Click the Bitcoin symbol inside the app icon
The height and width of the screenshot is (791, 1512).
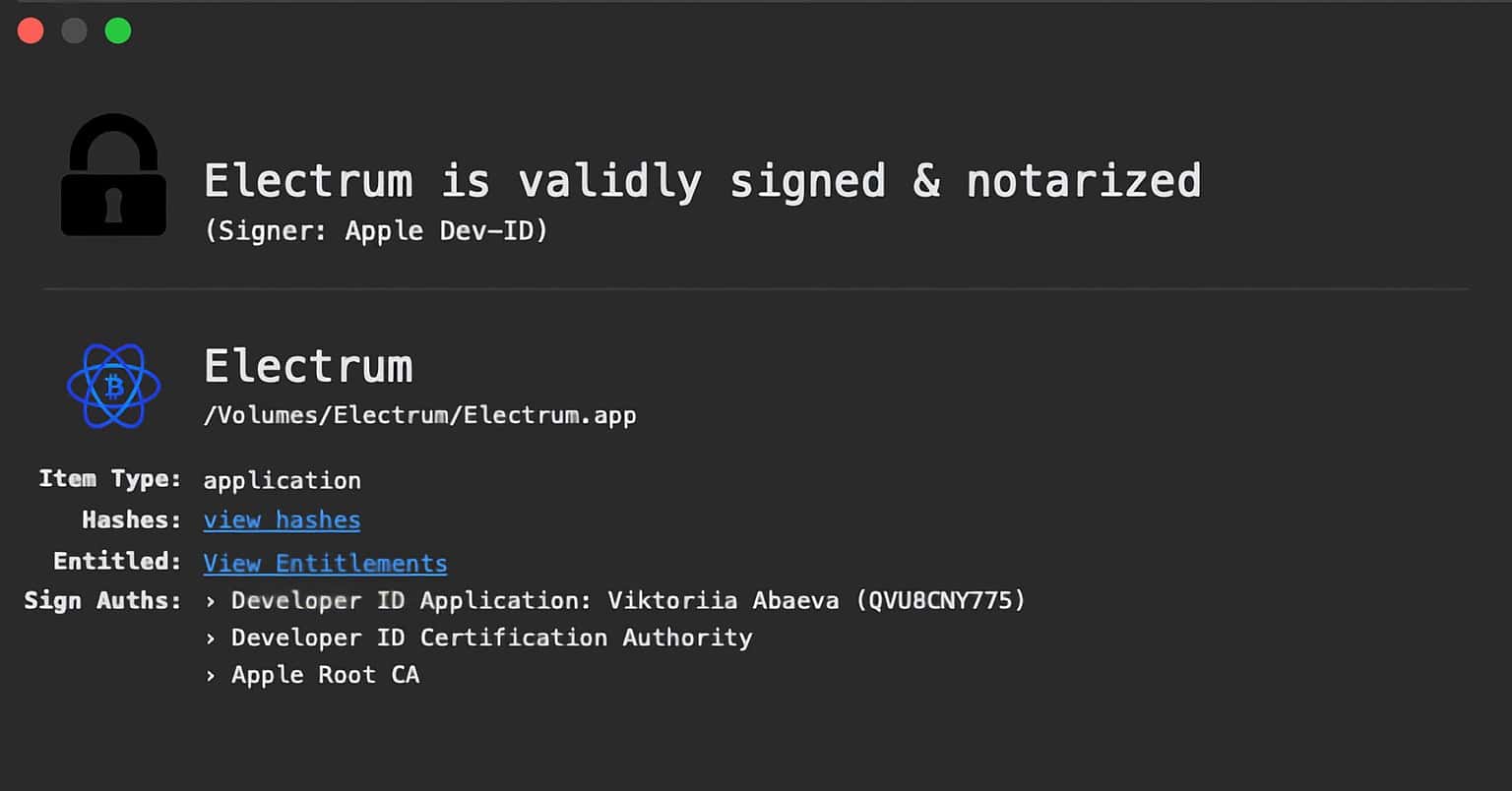click(x=113, y=387)
